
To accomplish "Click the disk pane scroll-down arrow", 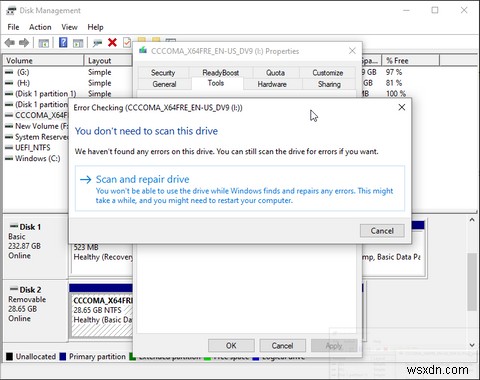I will (472, 345).
